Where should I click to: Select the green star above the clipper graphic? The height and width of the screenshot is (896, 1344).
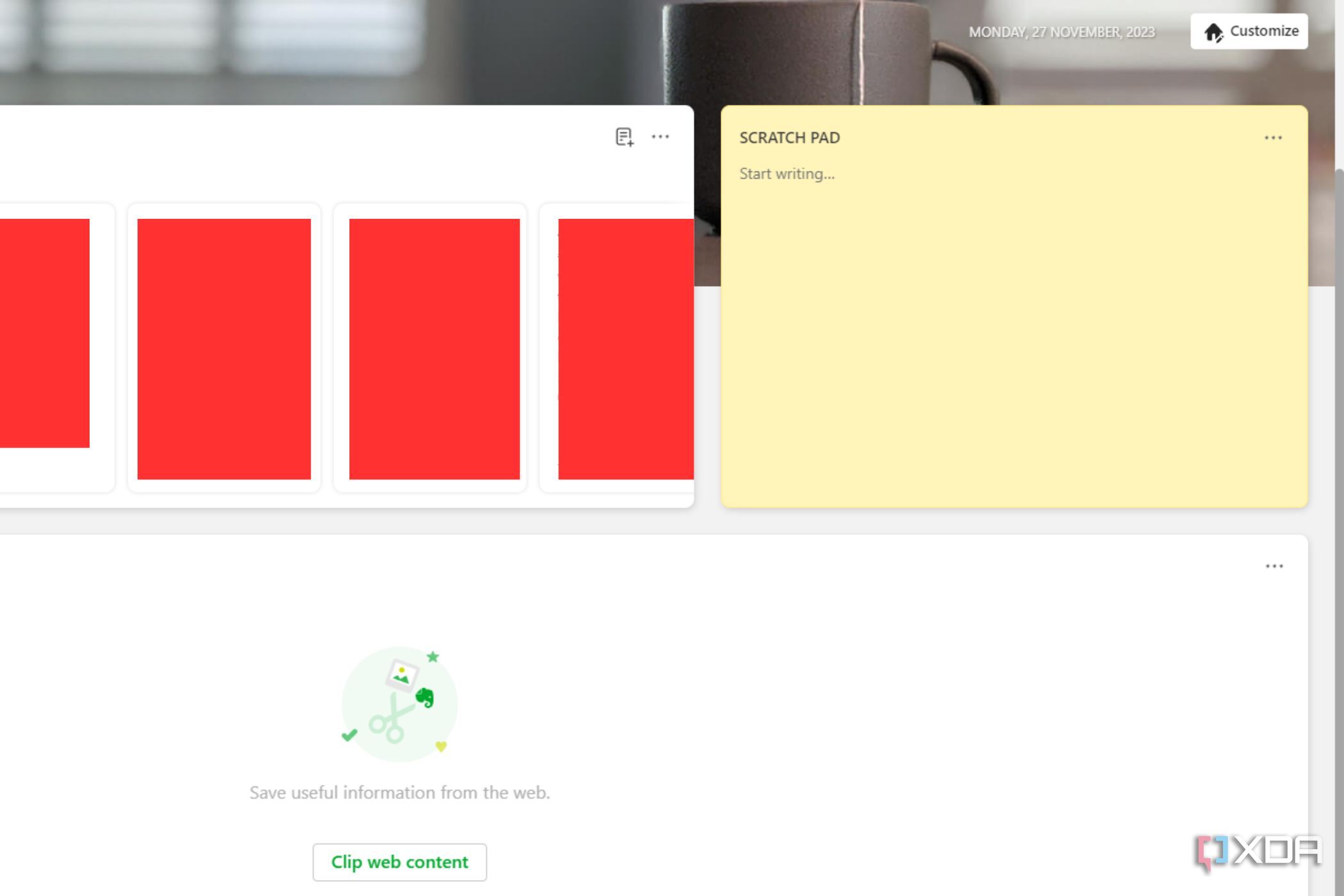[x=433, y=657]
